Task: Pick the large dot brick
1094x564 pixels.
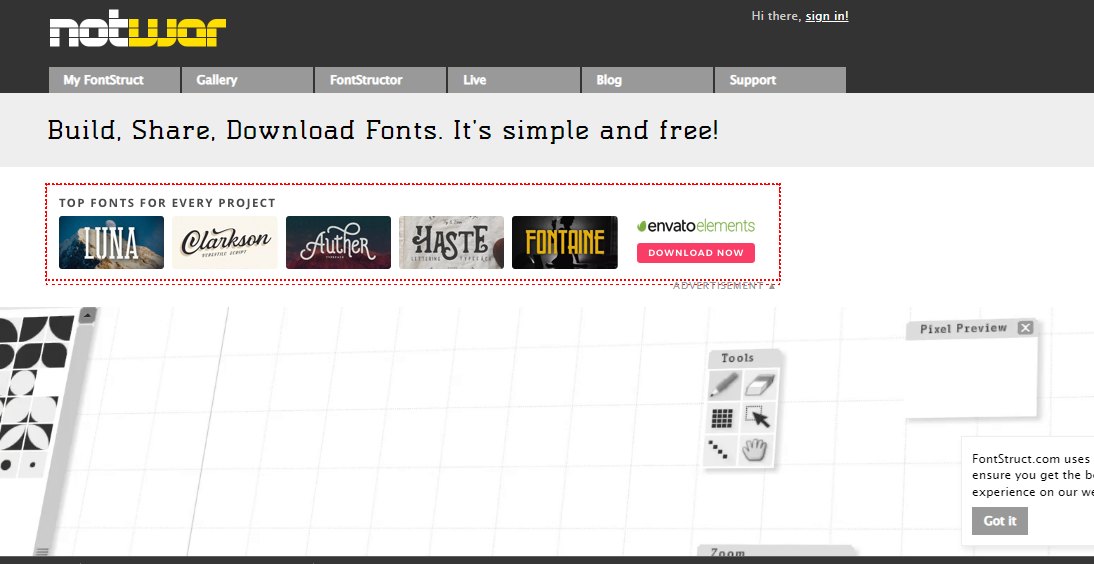Action: pos(7,465)
